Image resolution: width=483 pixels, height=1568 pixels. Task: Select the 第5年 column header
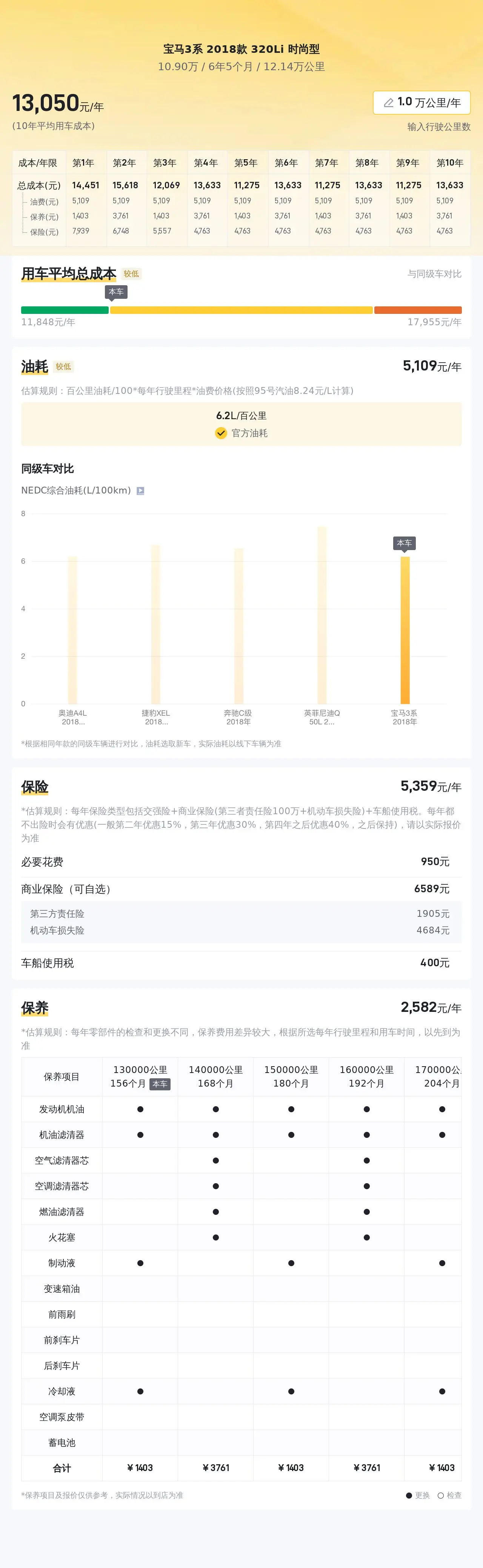245,163
